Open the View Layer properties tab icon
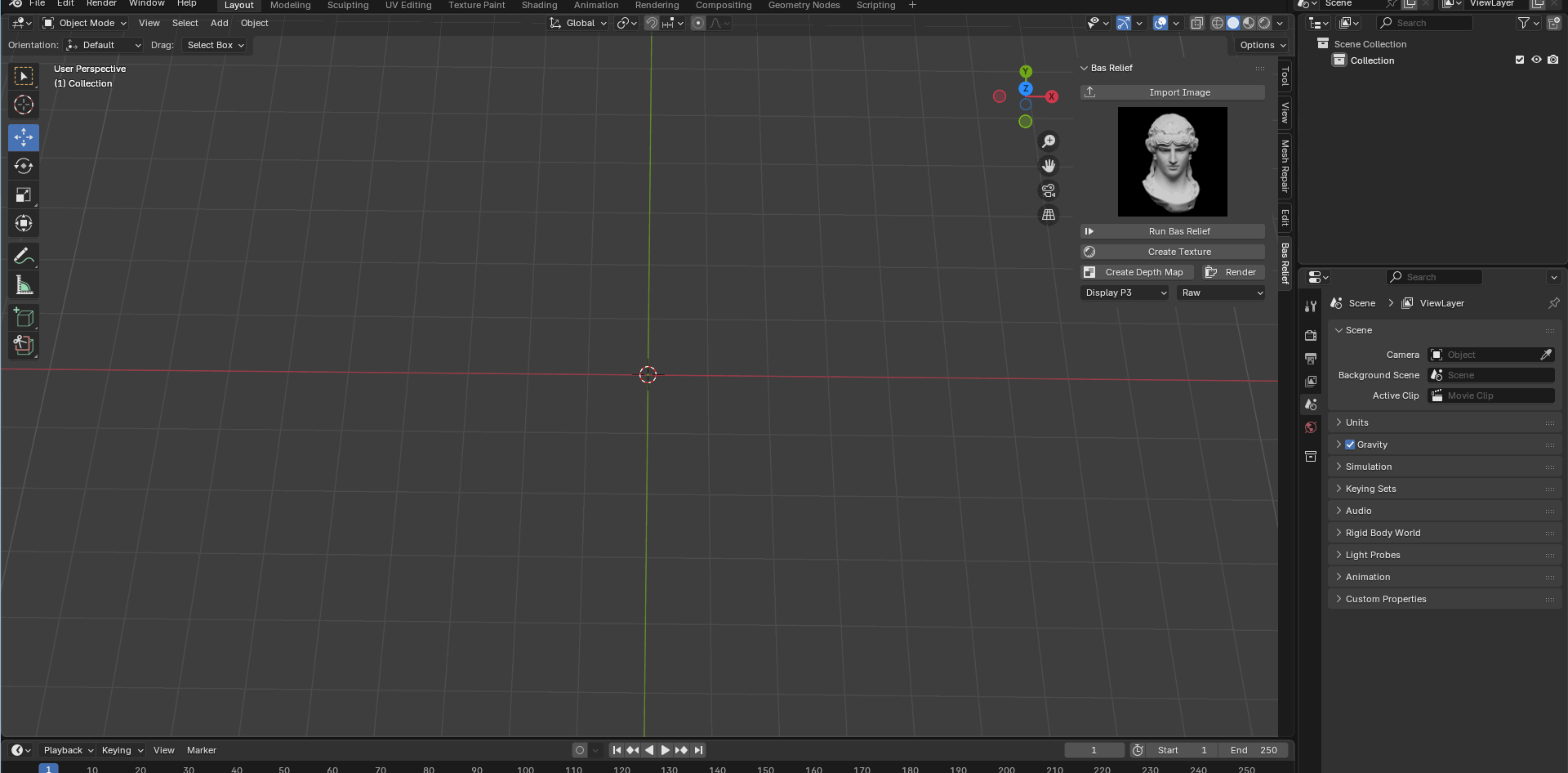This screenshot has width=1568, height=773. pyautogui.click(x=1311, y=381)
